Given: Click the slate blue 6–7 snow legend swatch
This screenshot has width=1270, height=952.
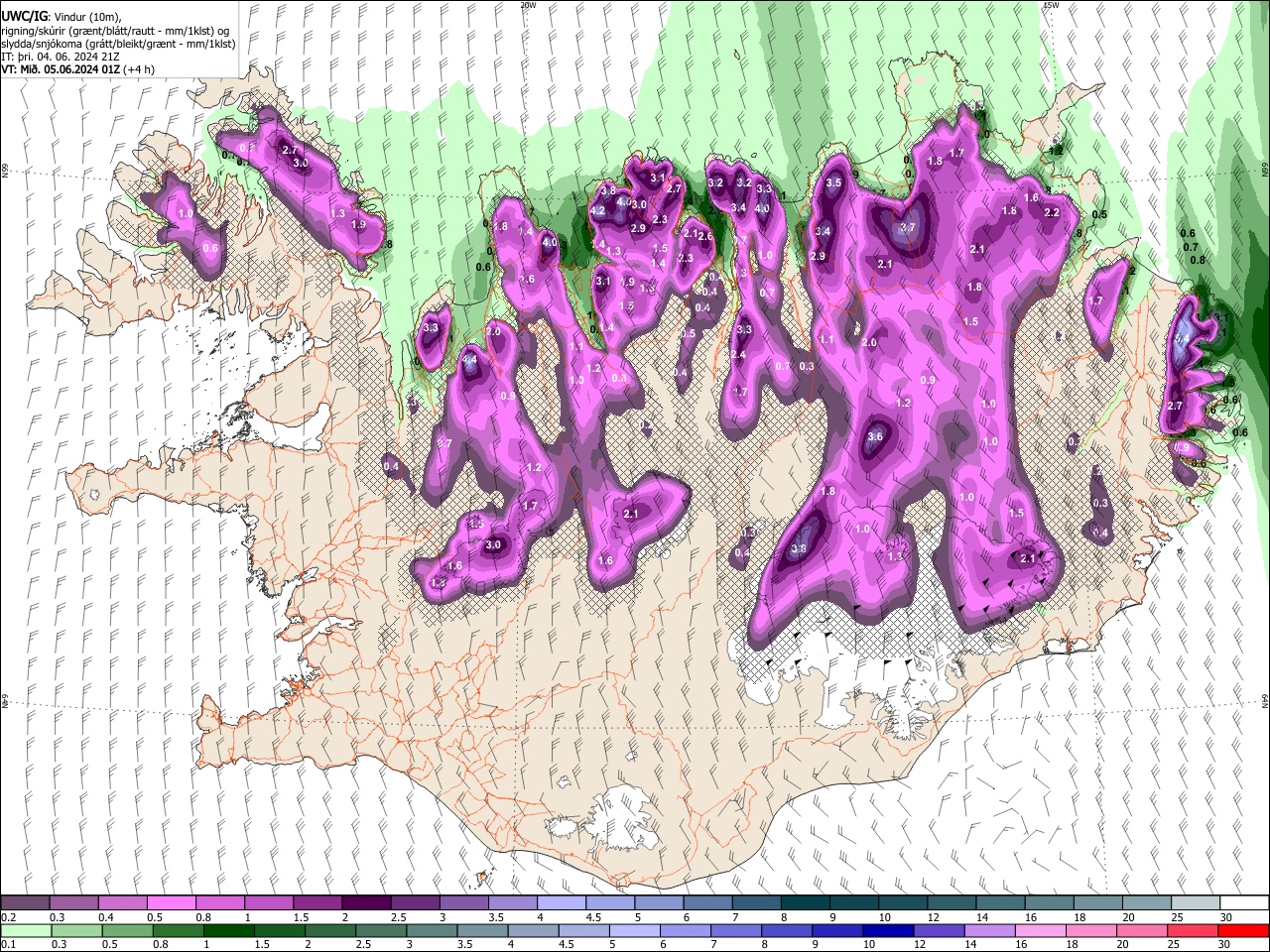Looking at the screenshot, I should [707, 903].
